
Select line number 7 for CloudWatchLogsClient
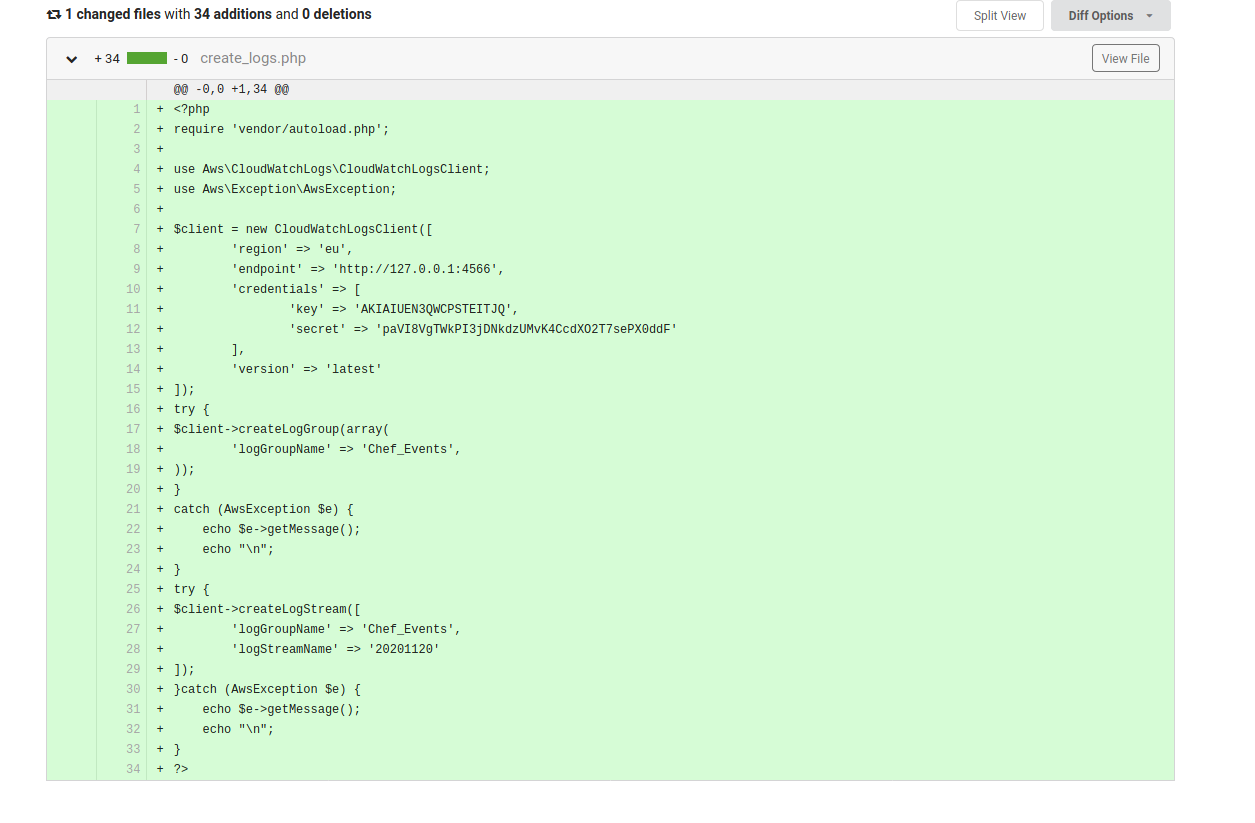pyautogui.click(x=136, y=230)
